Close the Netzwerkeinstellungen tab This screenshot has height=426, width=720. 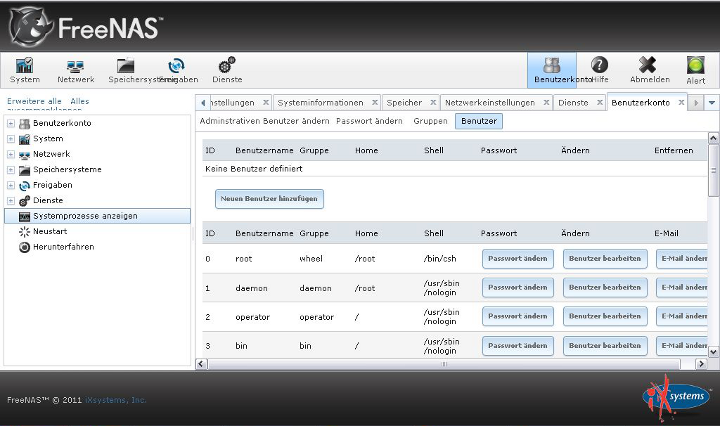[x=546, y=102]
